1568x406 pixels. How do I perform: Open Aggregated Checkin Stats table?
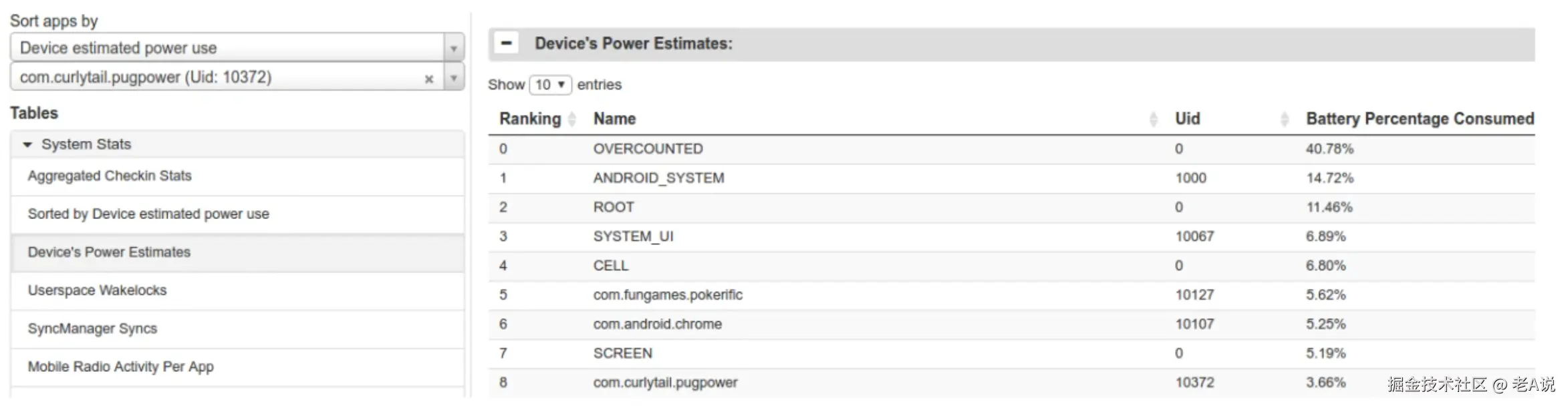click(x=110, y=176)
